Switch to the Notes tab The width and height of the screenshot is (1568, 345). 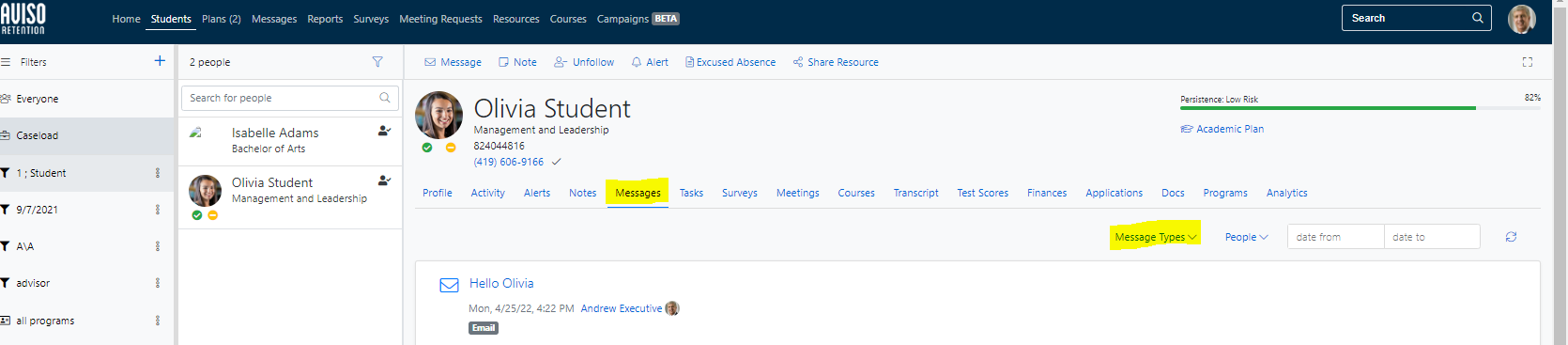click(x=583, y=193)
